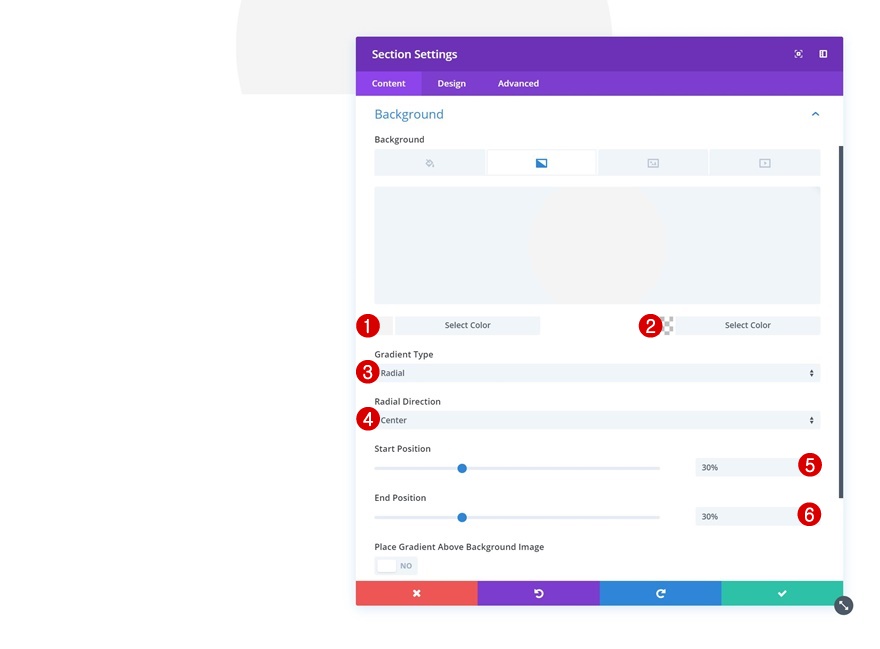Switch to the Advanced tab
Image resolution: width=880 pixels, height=649 pixels.
[518, 83]
